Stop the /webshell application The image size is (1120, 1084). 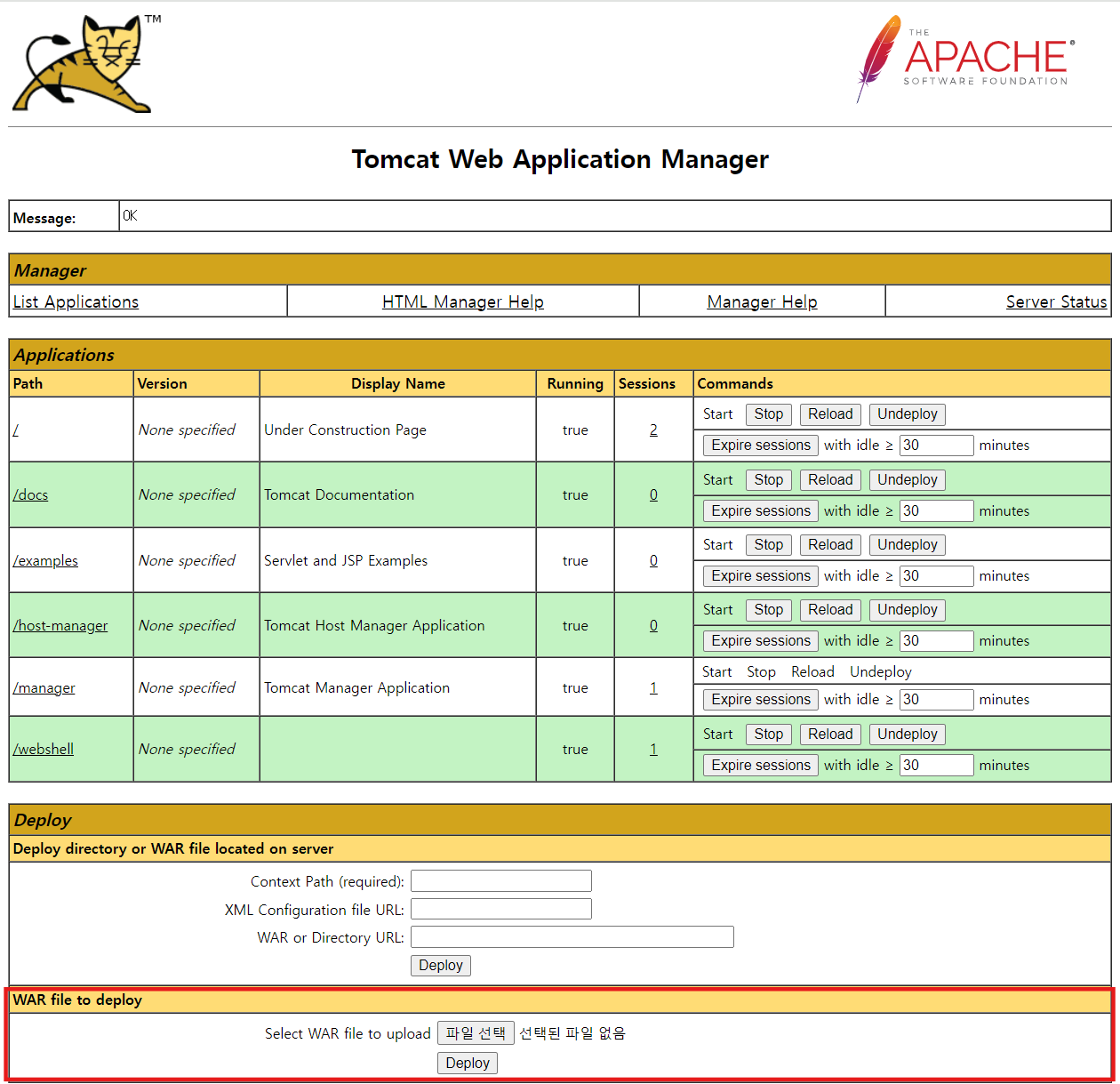[x=769, y=735]
